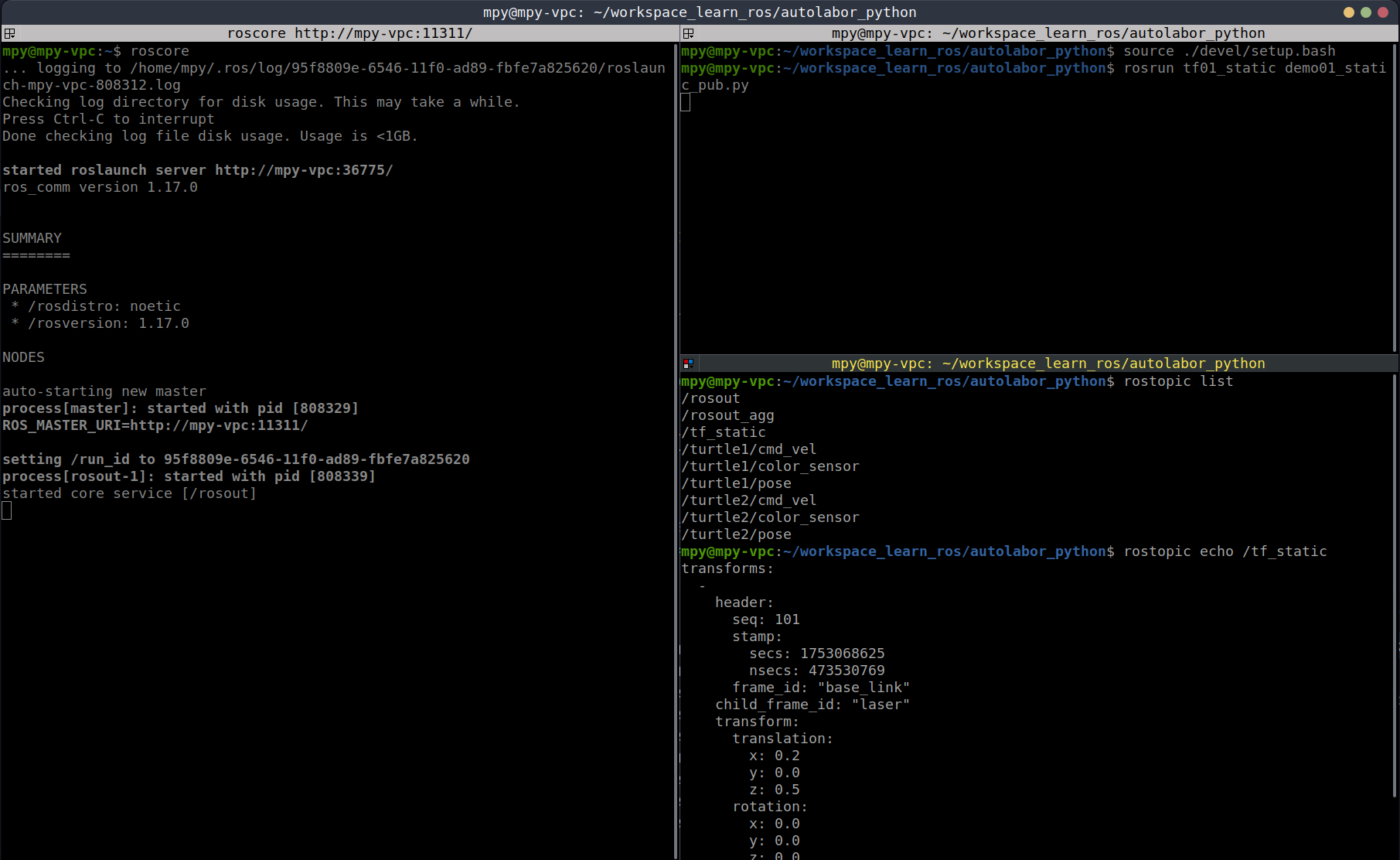Viewport: 1400px width, 860px height.
Task: Click the /turtle1/cmd_vel topic line
Action: 748,449
